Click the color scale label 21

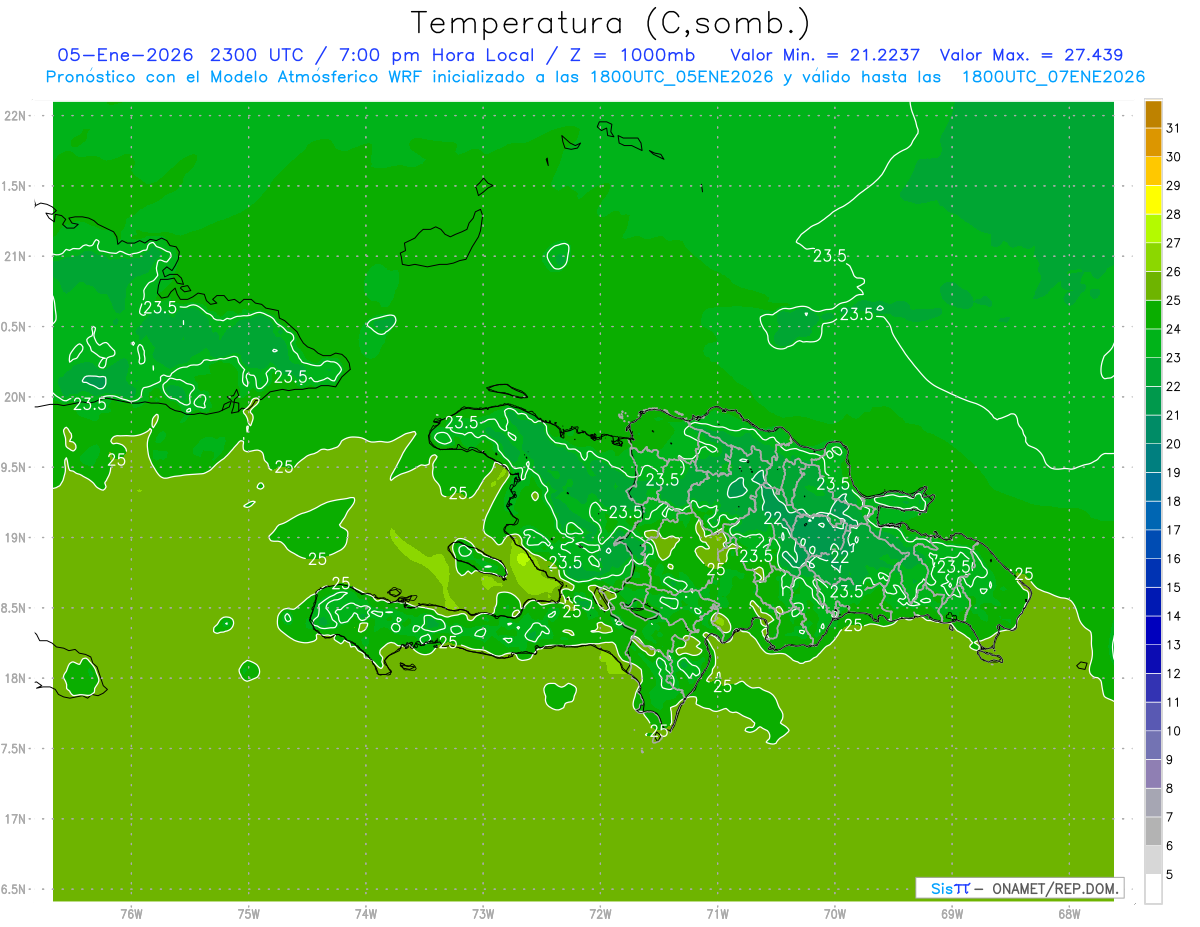[1173, 415]
